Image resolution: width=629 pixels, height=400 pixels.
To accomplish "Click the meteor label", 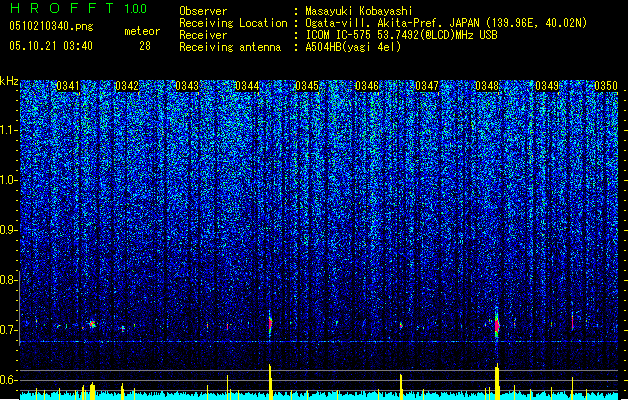I will [142, 31].
